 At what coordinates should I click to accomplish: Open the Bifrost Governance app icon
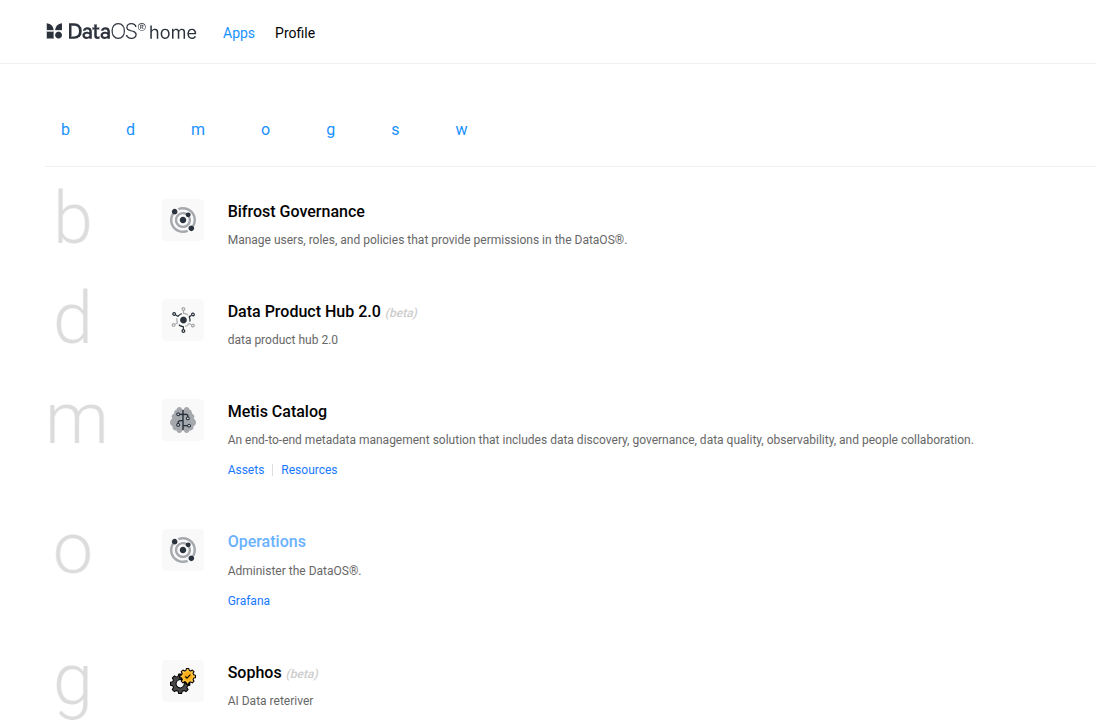pyautogui.click(x=183, y=220)
